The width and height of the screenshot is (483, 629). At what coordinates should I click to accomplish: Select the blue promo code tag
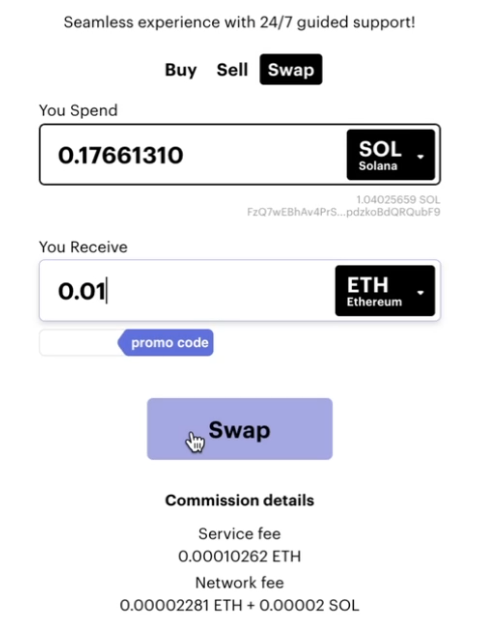pyautogui.click(x=166, y=343)
